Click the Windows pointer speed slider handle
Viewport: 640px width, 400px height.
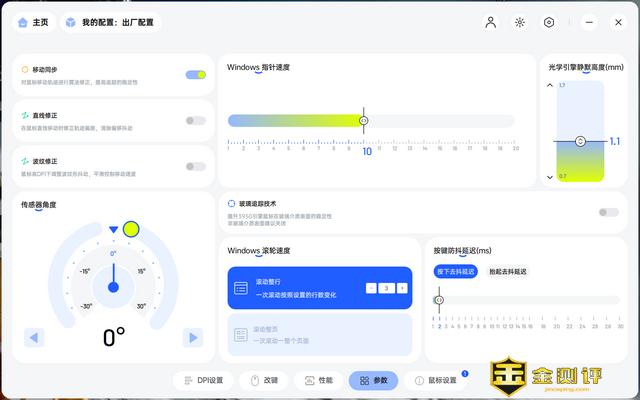pyautogui.click(x=363, y=120)
